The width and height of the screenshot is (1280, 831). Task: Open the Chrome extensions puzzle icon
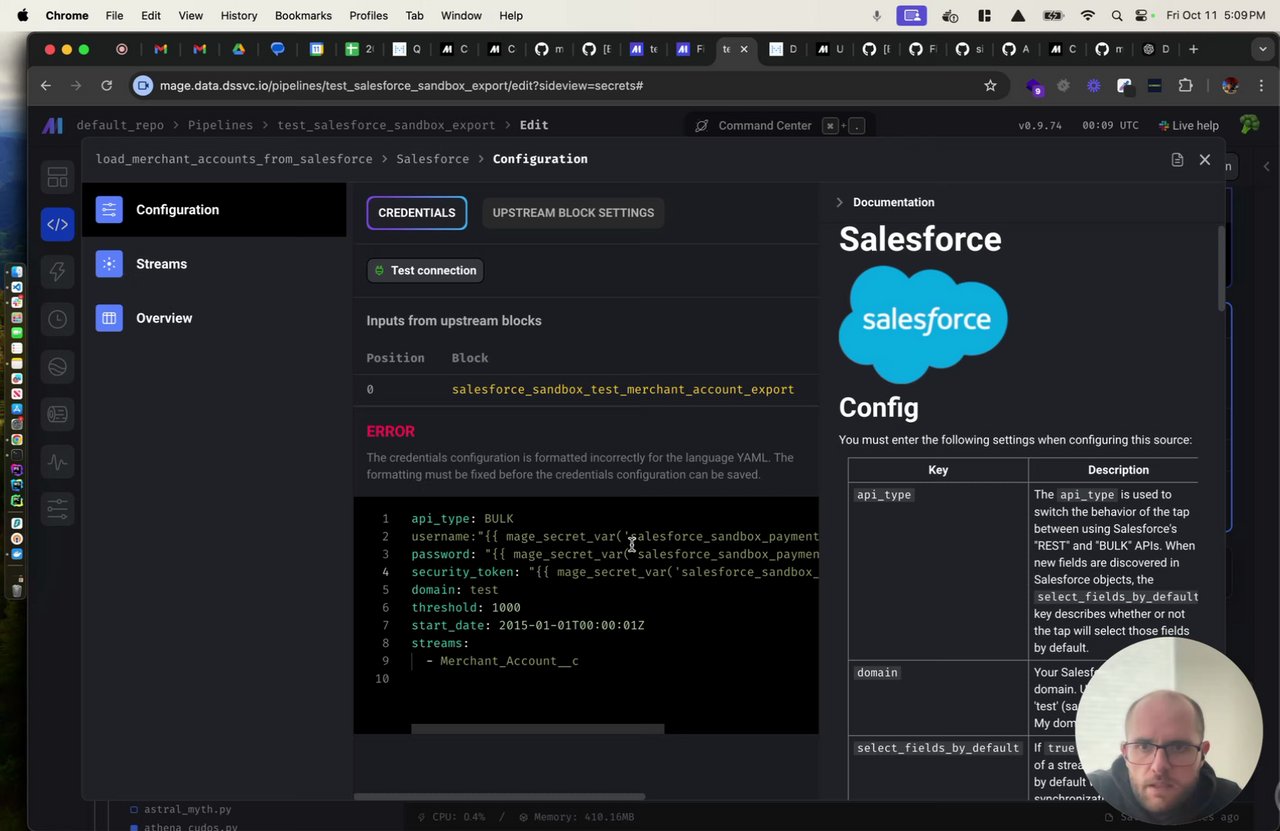coord(1185,86)
